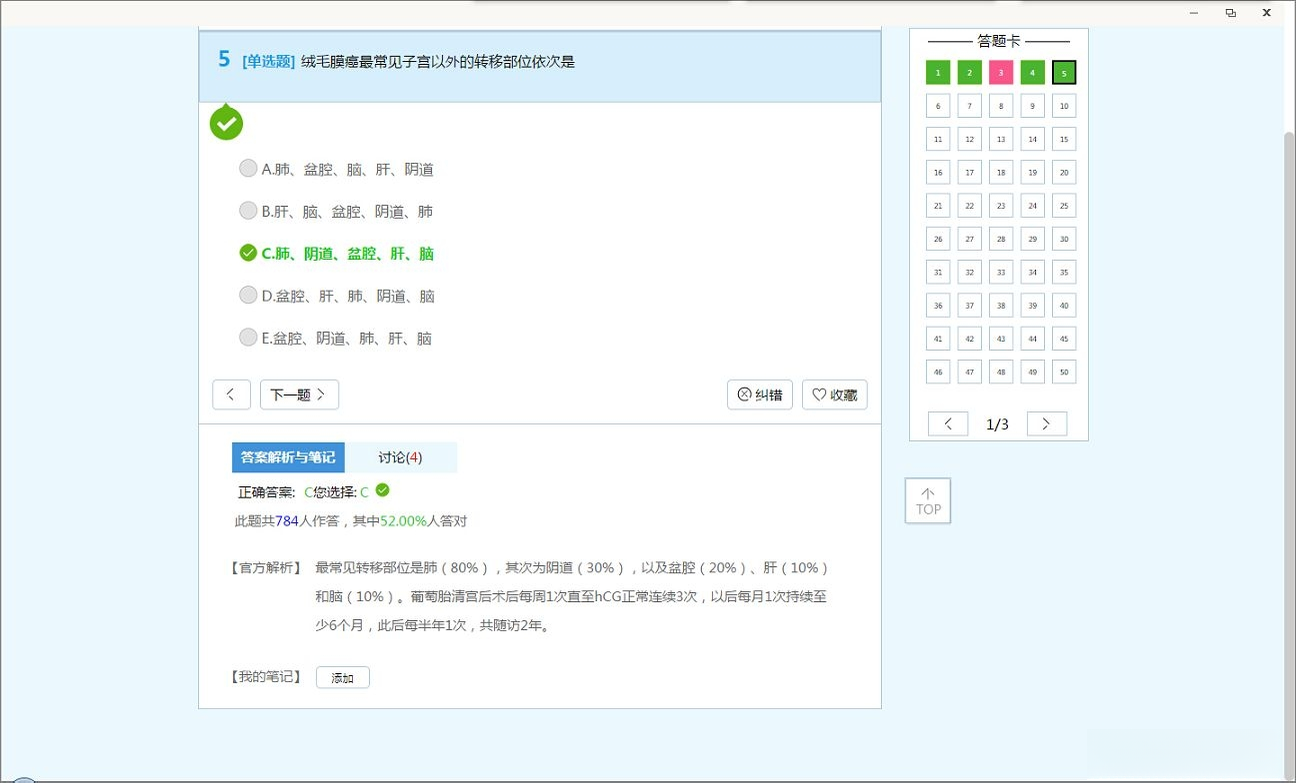1296x783 pixels.
Task: Jump to question 15 in answer card
Action: pos(1064,139)
